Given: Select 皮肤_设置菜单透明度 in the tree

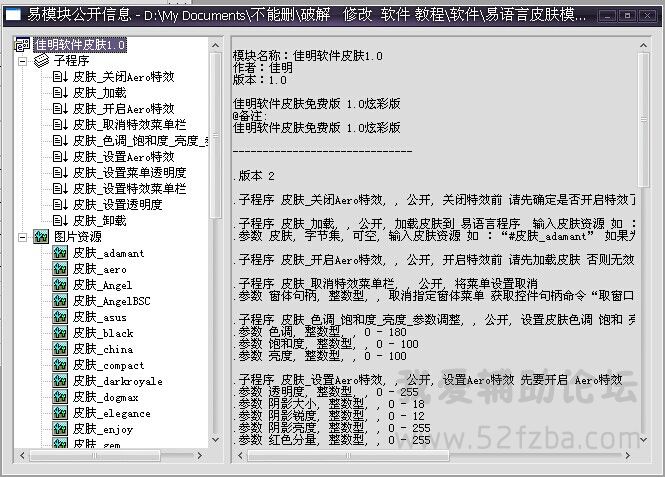Looking at the screenshot, I should (x=129, y=173).
